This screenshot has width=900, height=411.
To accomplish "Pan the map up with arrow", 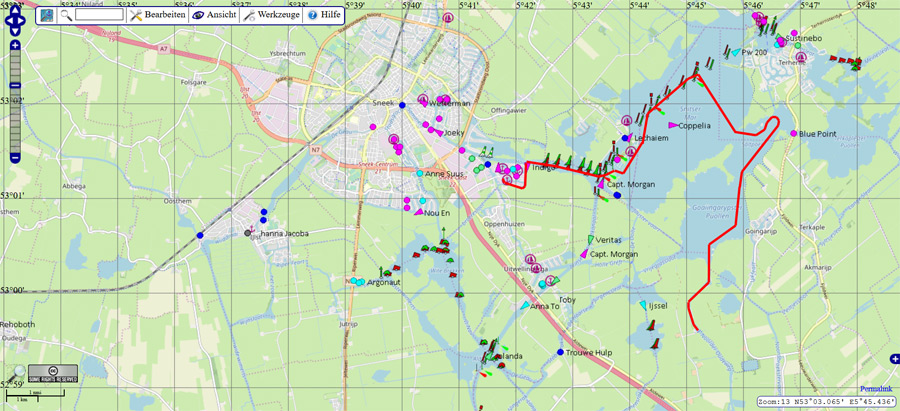I will point(15,8).
